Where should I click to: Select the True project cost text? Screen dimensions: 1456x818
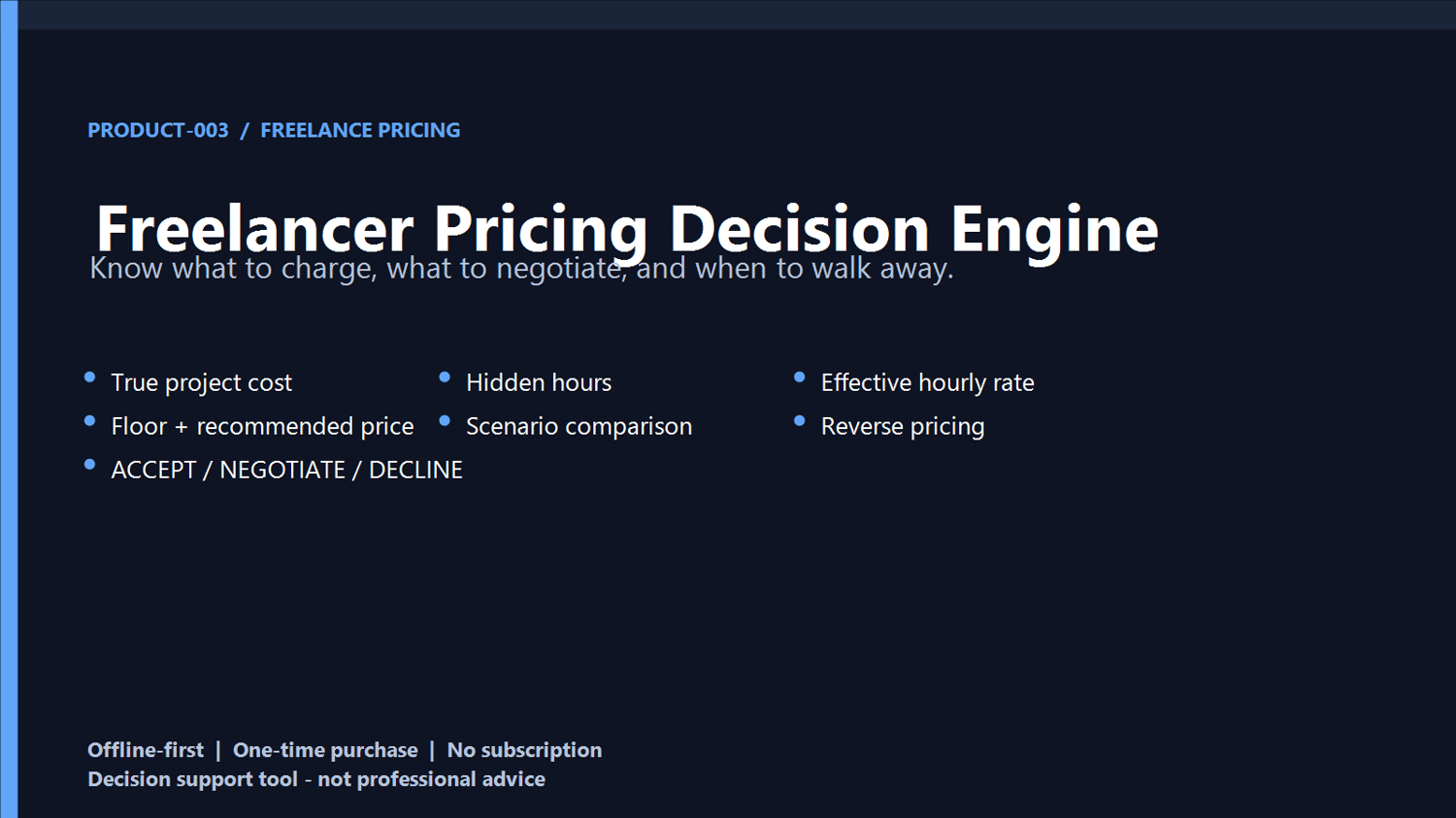tap(201, 383)
